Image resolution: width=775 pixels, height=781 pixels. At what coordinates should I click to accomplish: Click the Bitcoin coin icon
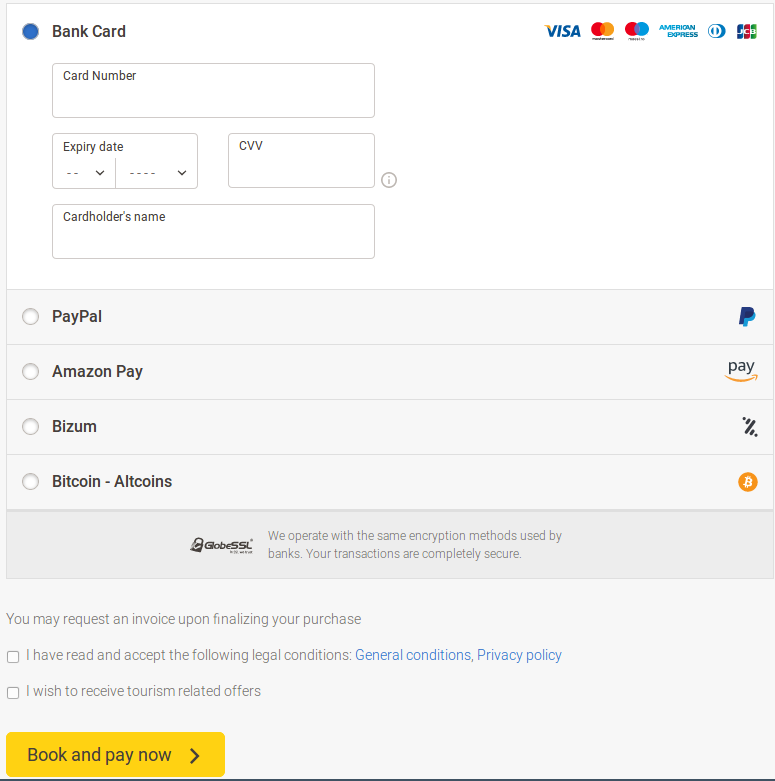[x=748, y=482]
